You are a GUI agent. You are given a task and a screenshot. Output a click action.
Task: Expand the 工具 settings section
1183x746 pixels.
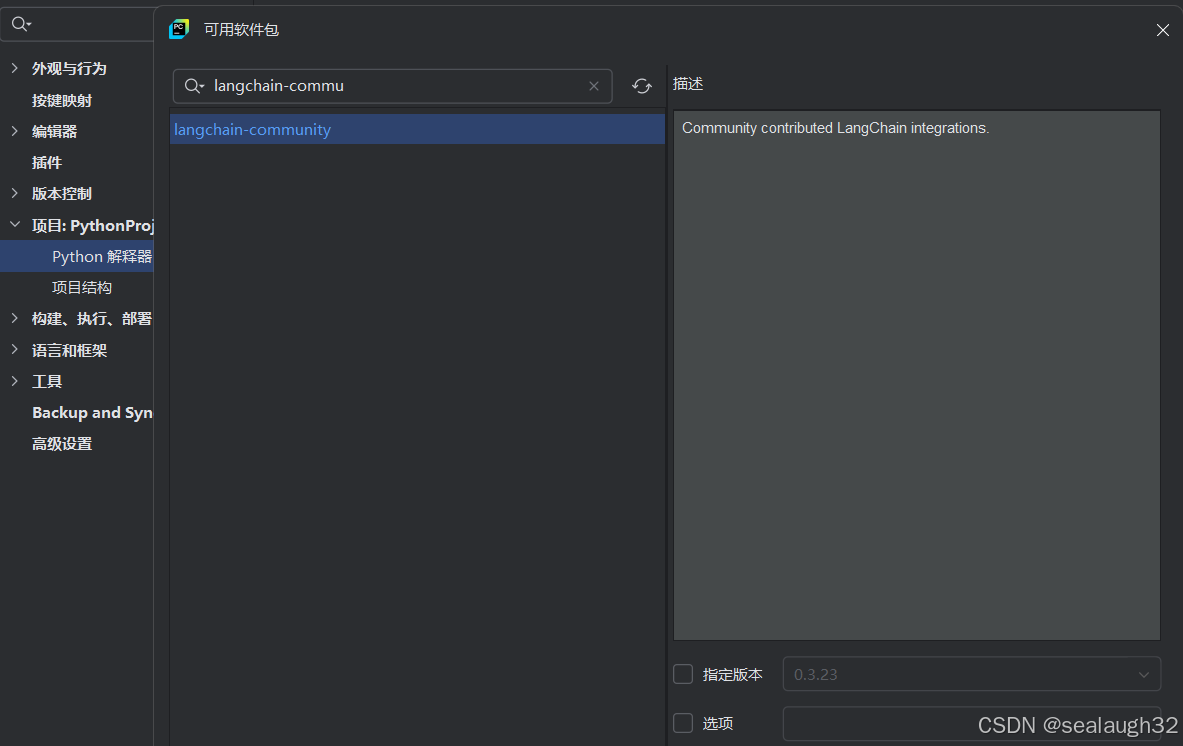coord(14,381)
